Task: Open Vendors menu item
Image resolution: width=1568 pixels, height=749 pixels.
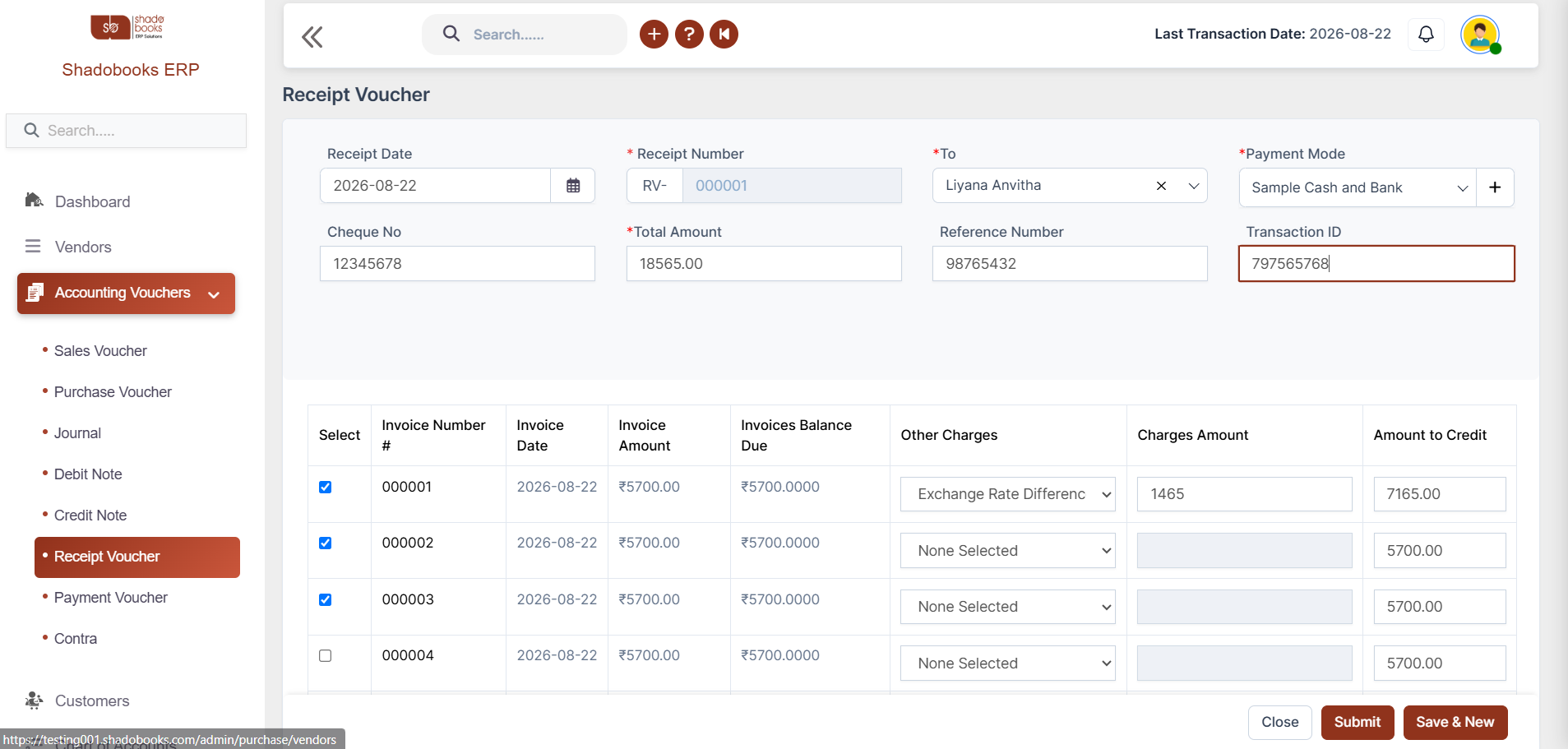Action: click(83, 247)
